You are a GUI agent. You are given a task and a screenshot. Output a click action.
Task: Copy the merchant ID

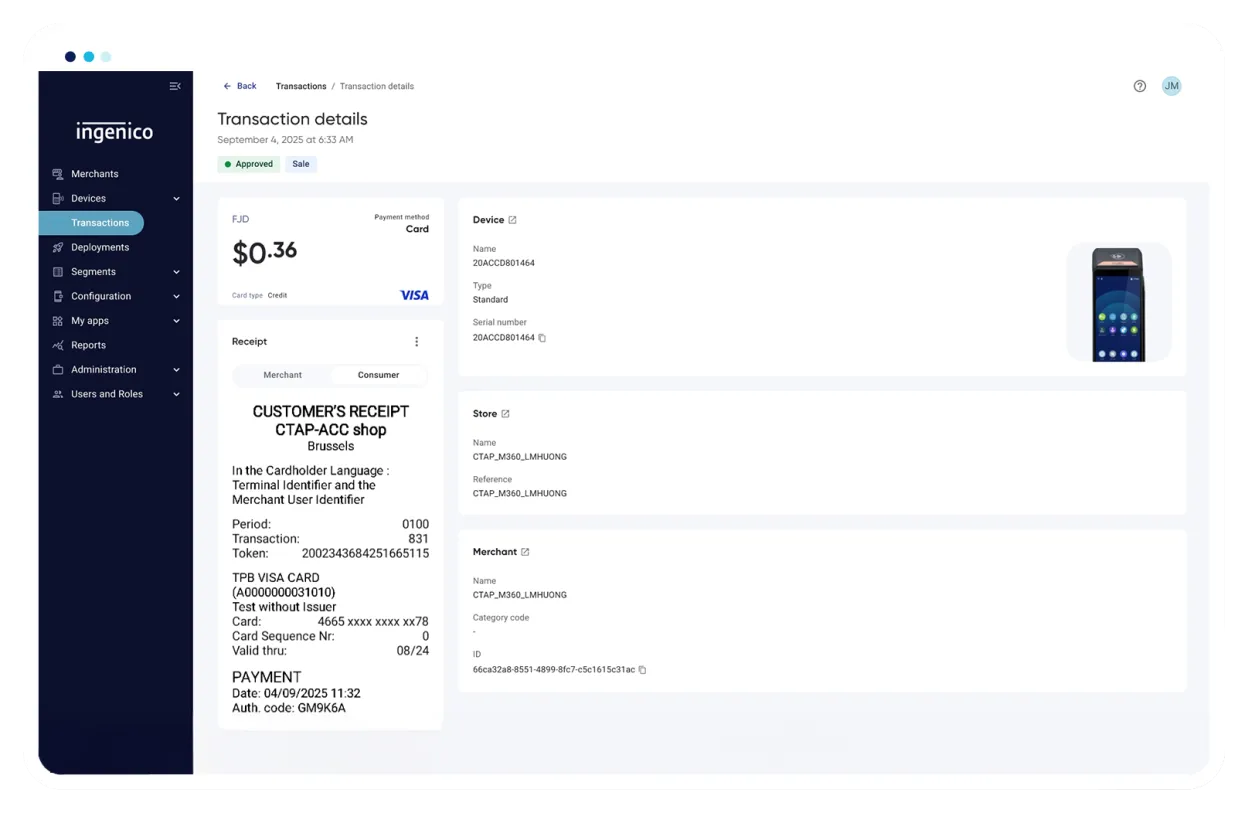[642, 670]
